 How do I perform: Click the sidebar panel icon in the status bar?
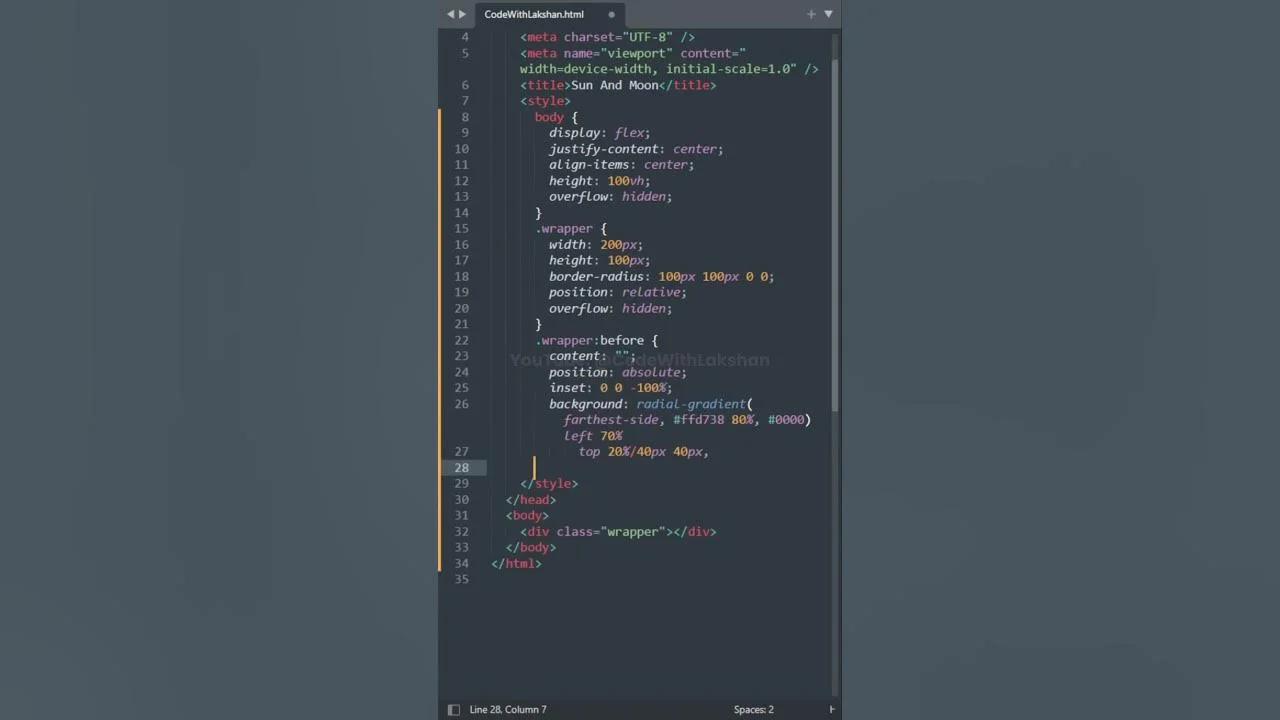(x=454, y=709)
